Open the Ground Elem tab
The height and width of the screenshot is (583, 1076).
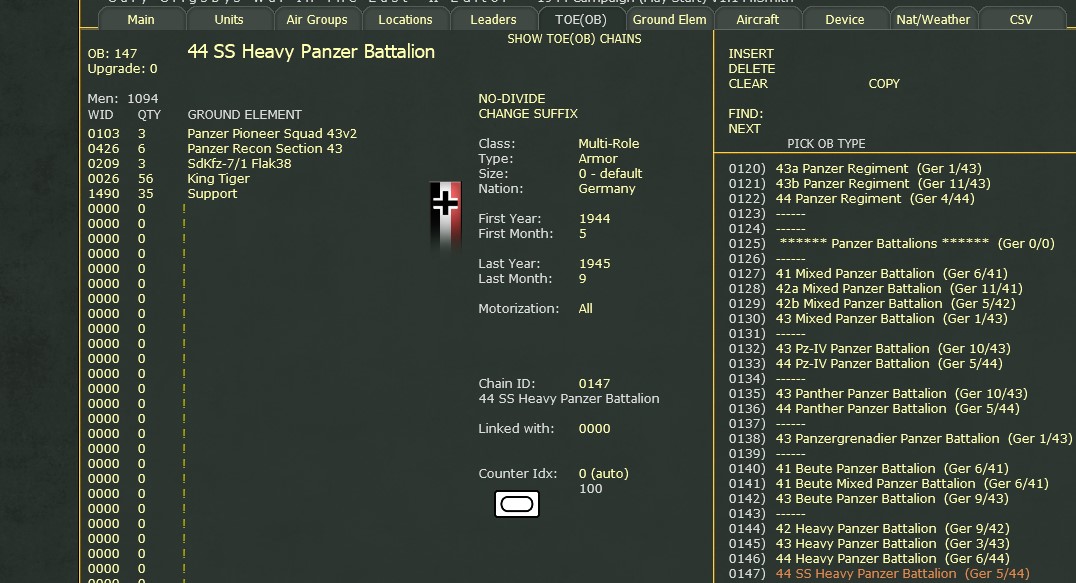(669, 20)
